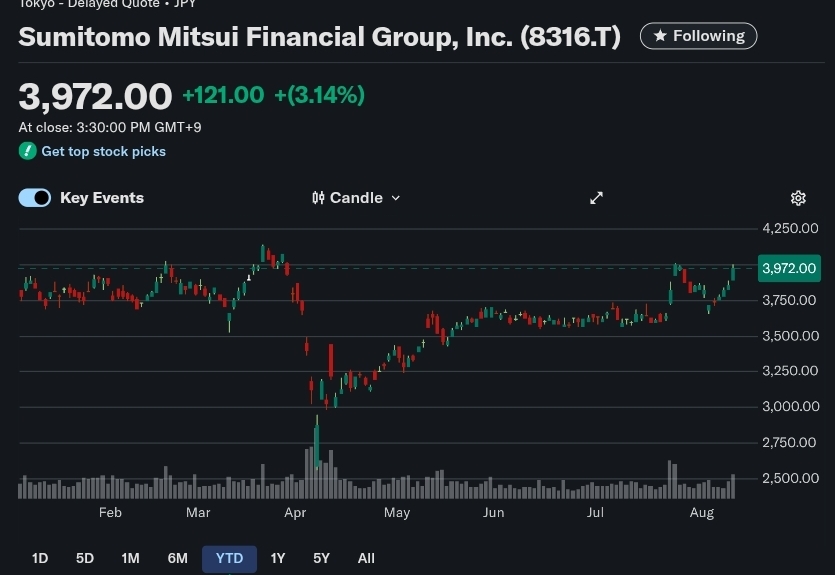Expand chart to full screen
The width and height of the screenshot is (835, 575).
click(596, 198)
